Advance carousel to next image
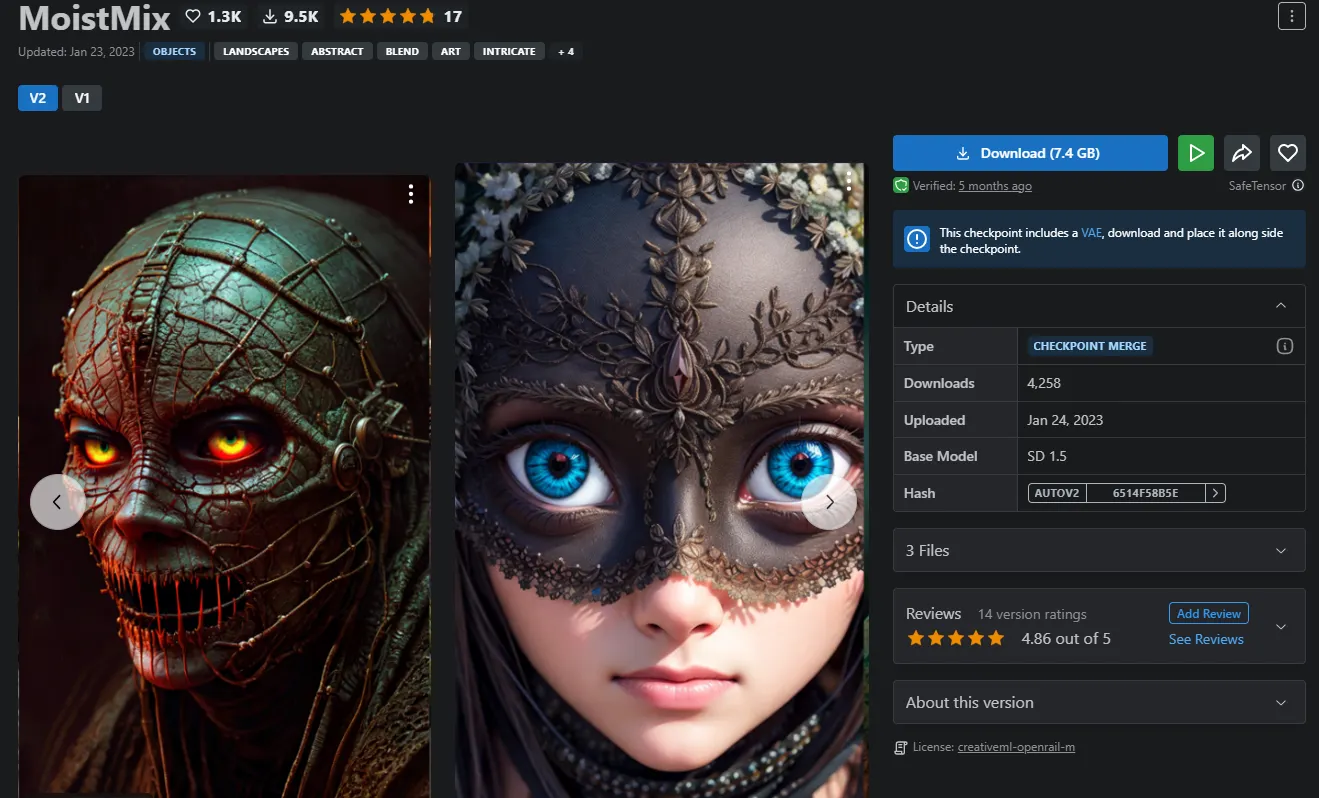 (x=829, y=502)
